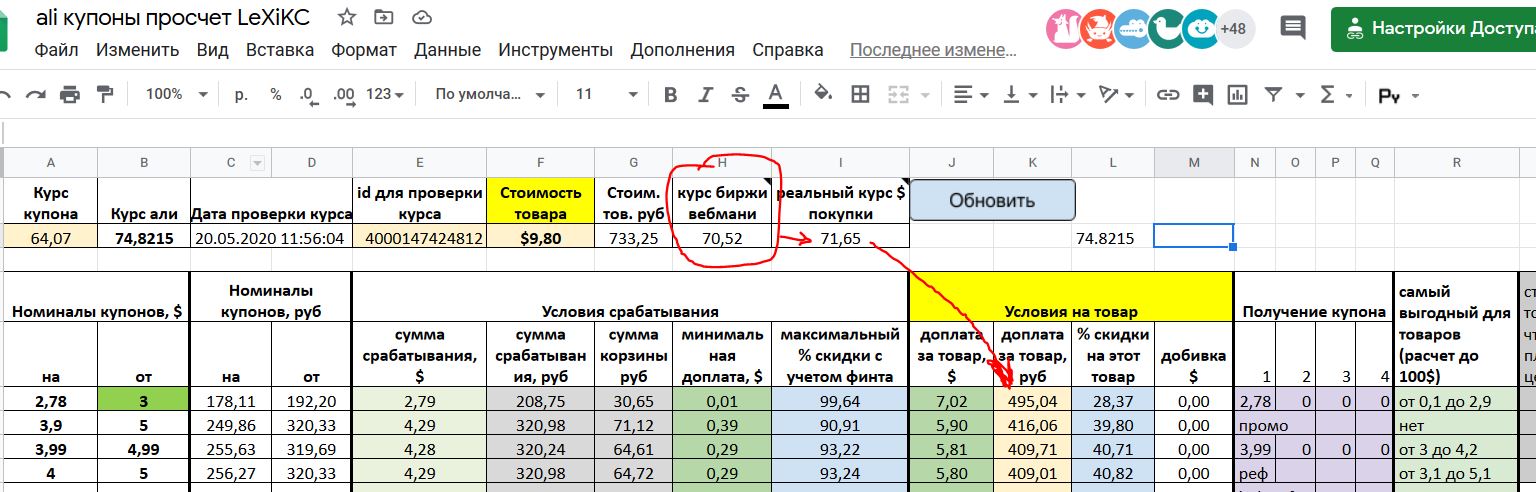The height and width of the screenshot is (492, 1536).
Task: Select the cell 20.05.2020 11:56:04
Action: [x=271, y=238]
